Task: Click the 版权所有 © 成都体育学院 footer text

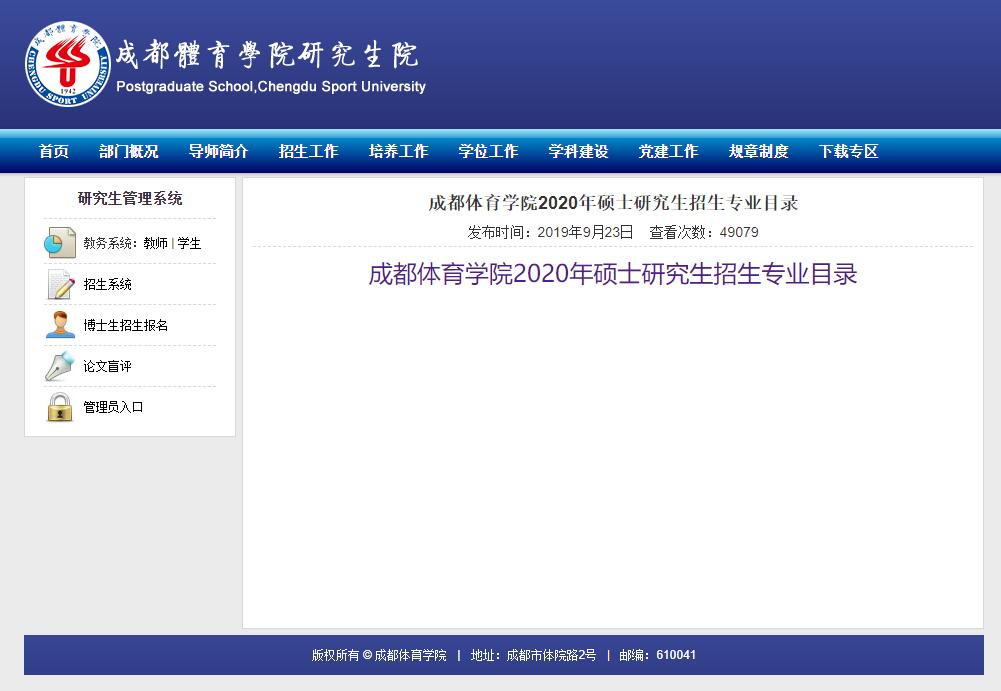Action: click(379, 655)
